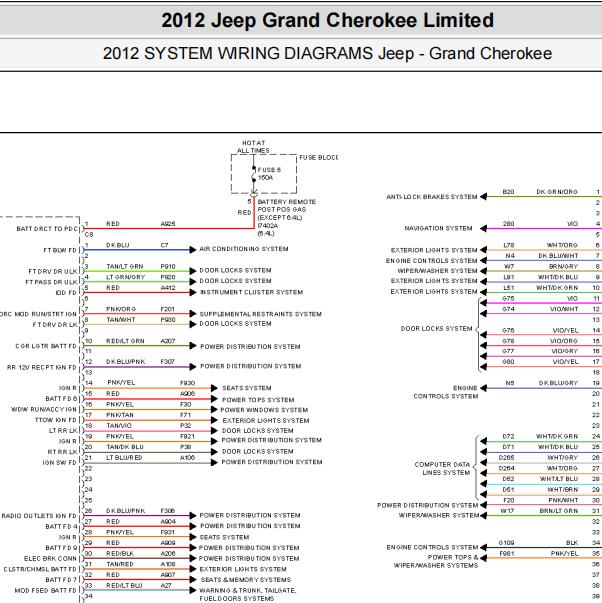Click wire color "WHT/LT BLU"

tap(559, 479)
